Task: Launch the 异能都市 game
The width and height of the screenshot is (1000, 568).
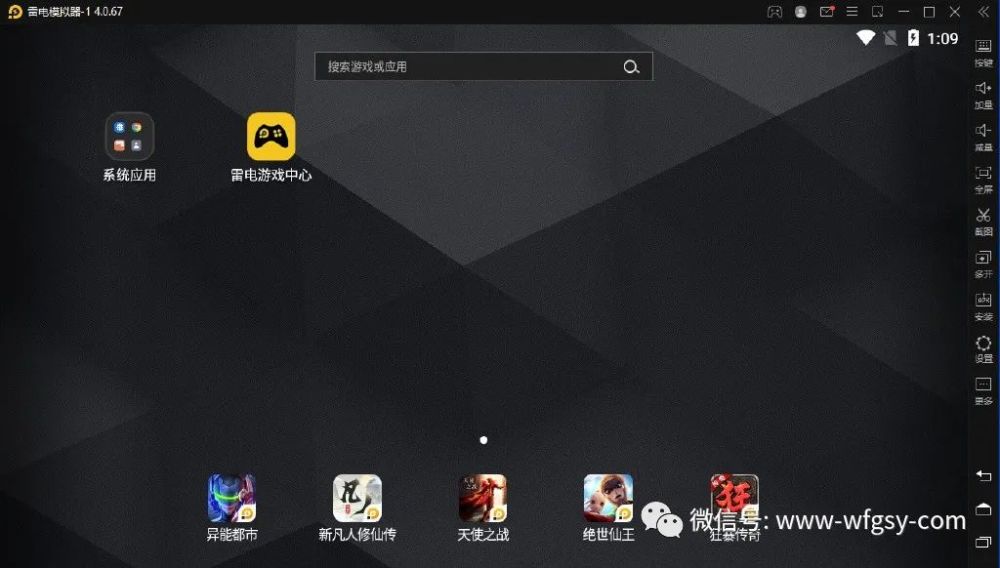Action: click(232, 507)
